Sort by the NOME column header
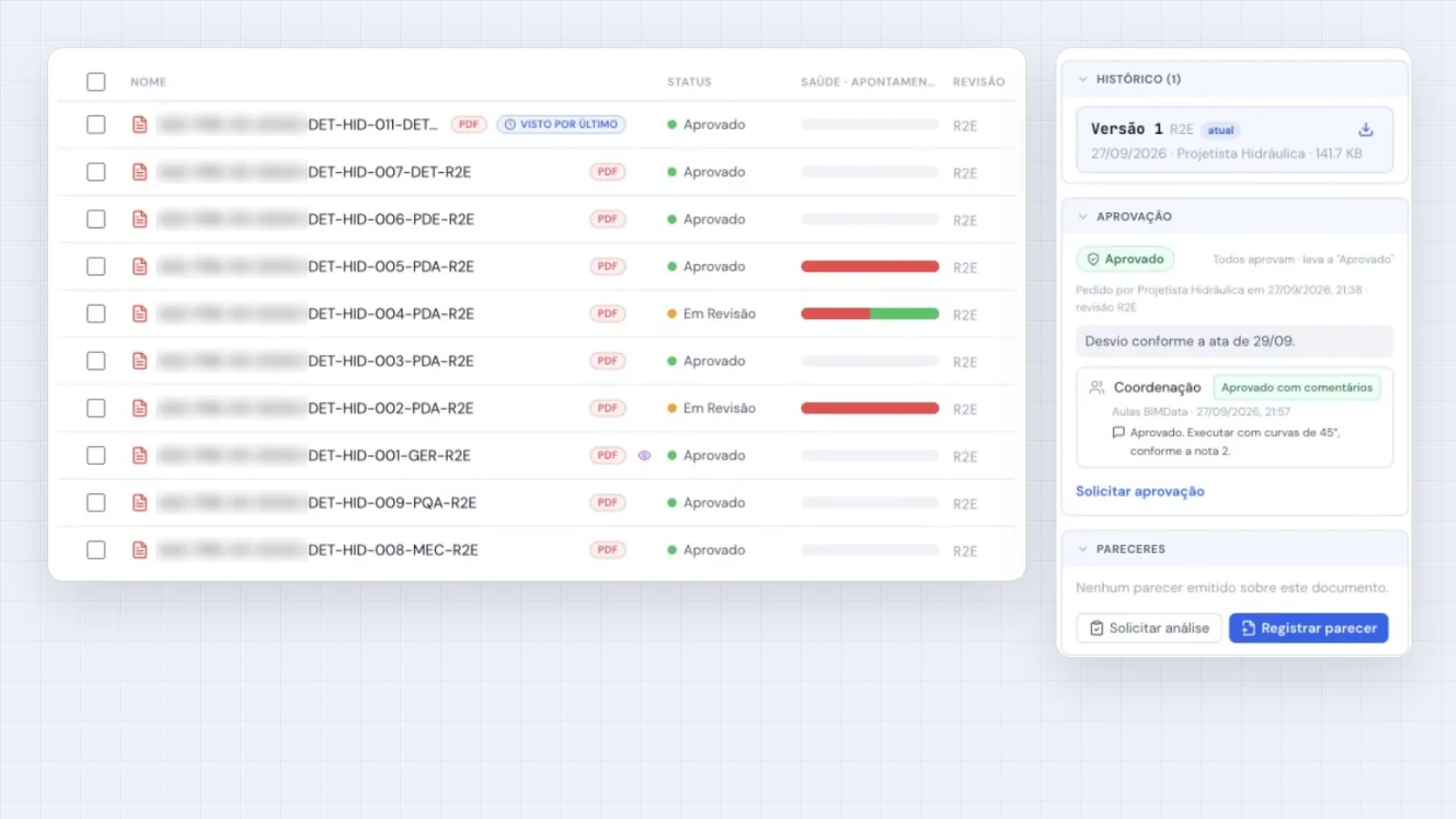 click(x=148, y=82)
